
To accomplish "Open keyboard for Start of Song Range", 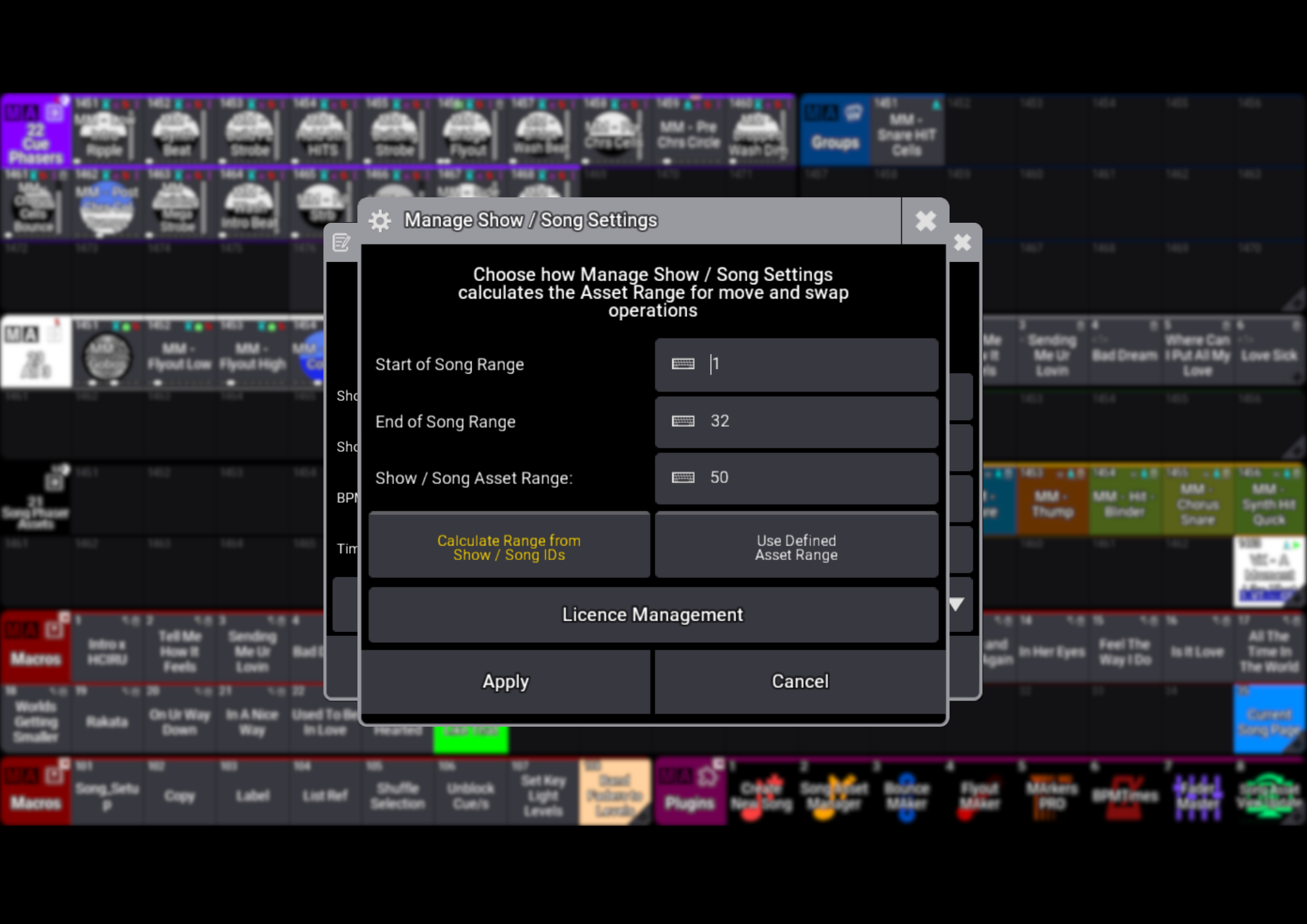I will pos(683,364).
